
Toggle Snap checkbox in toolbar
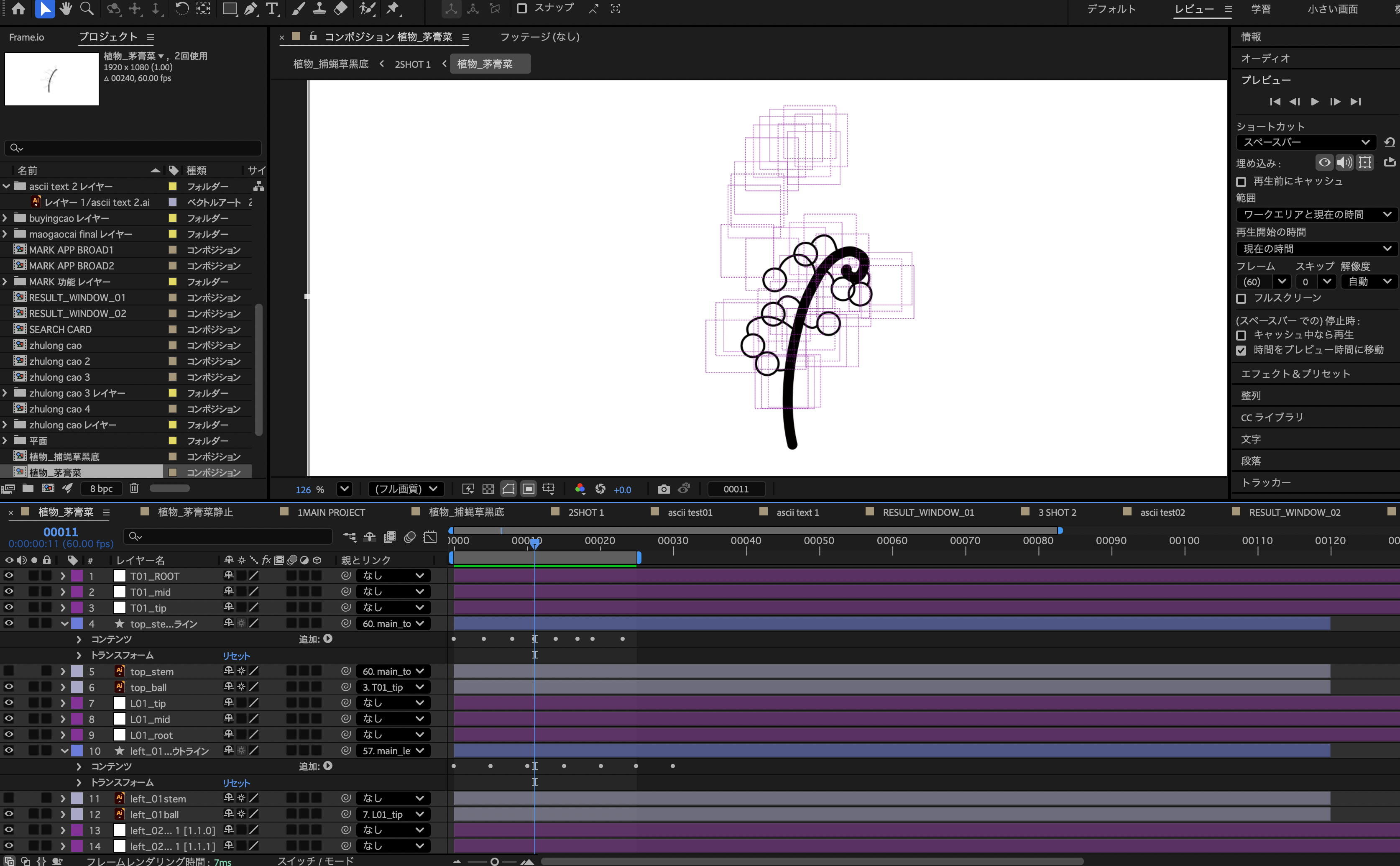(x=521, y=9)
